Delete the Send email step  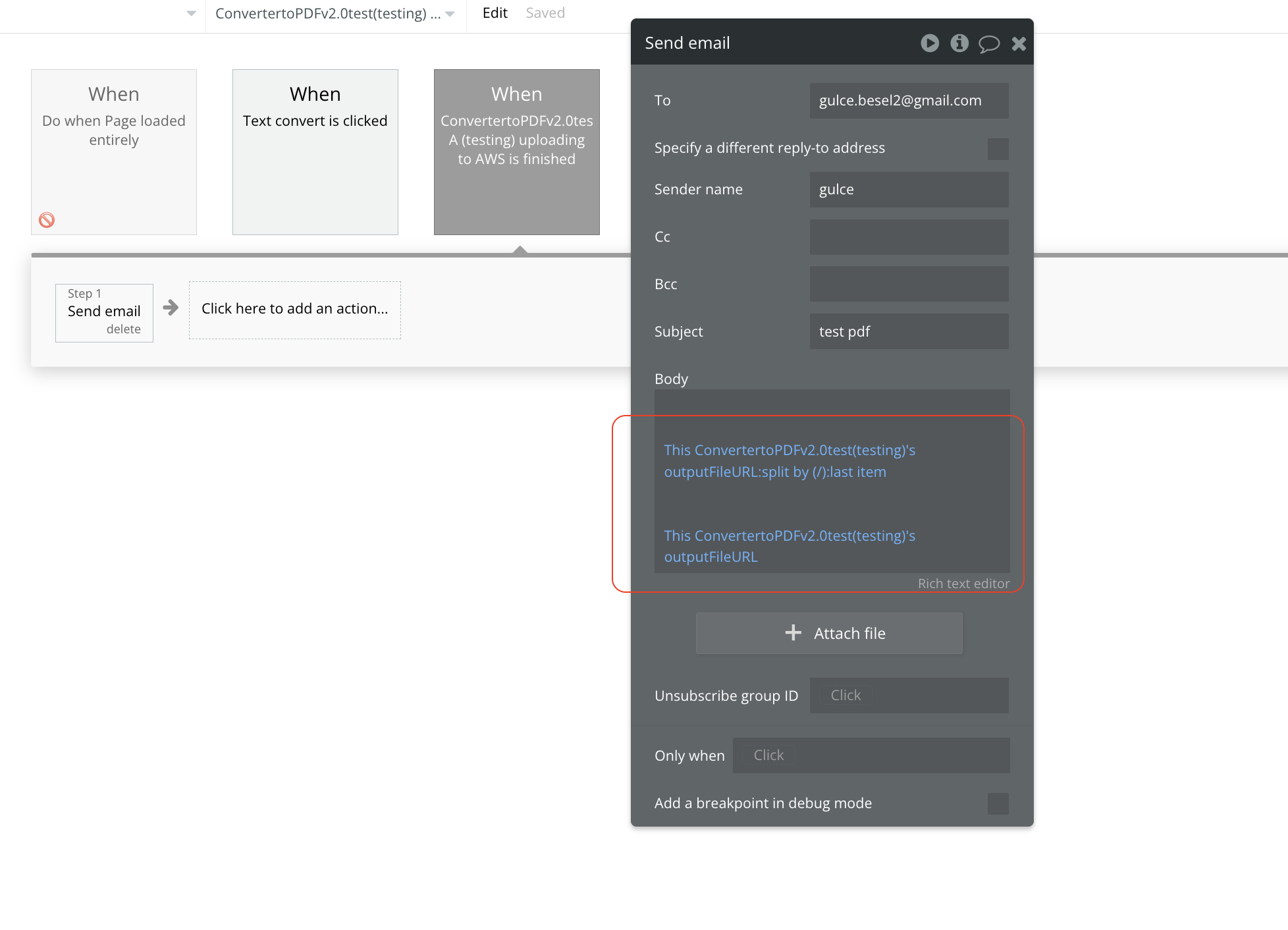pos(124,329)
